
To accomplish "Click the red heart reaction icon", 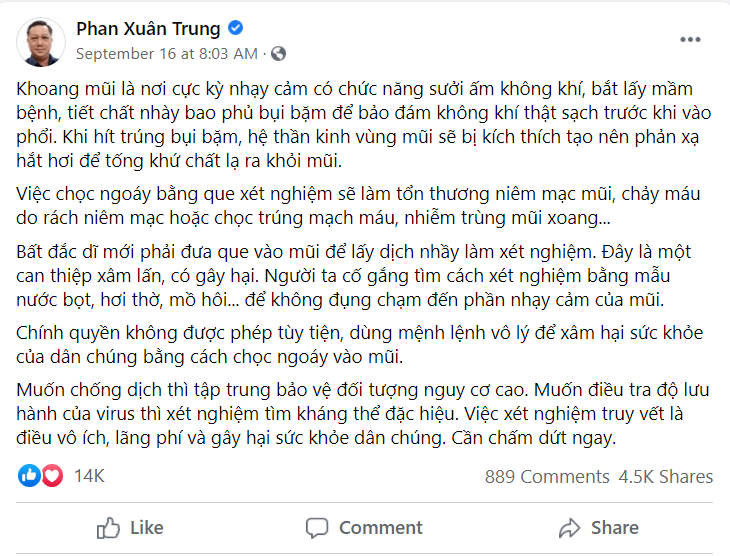I will 51,476.
